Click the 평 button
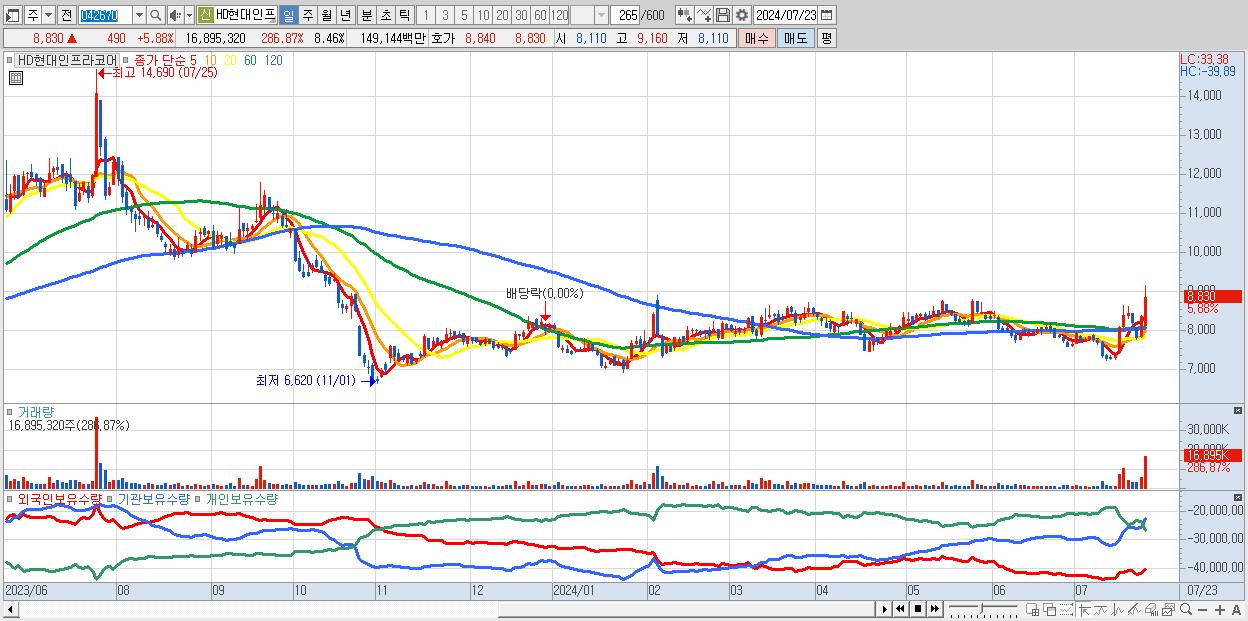 coord(826,38)
